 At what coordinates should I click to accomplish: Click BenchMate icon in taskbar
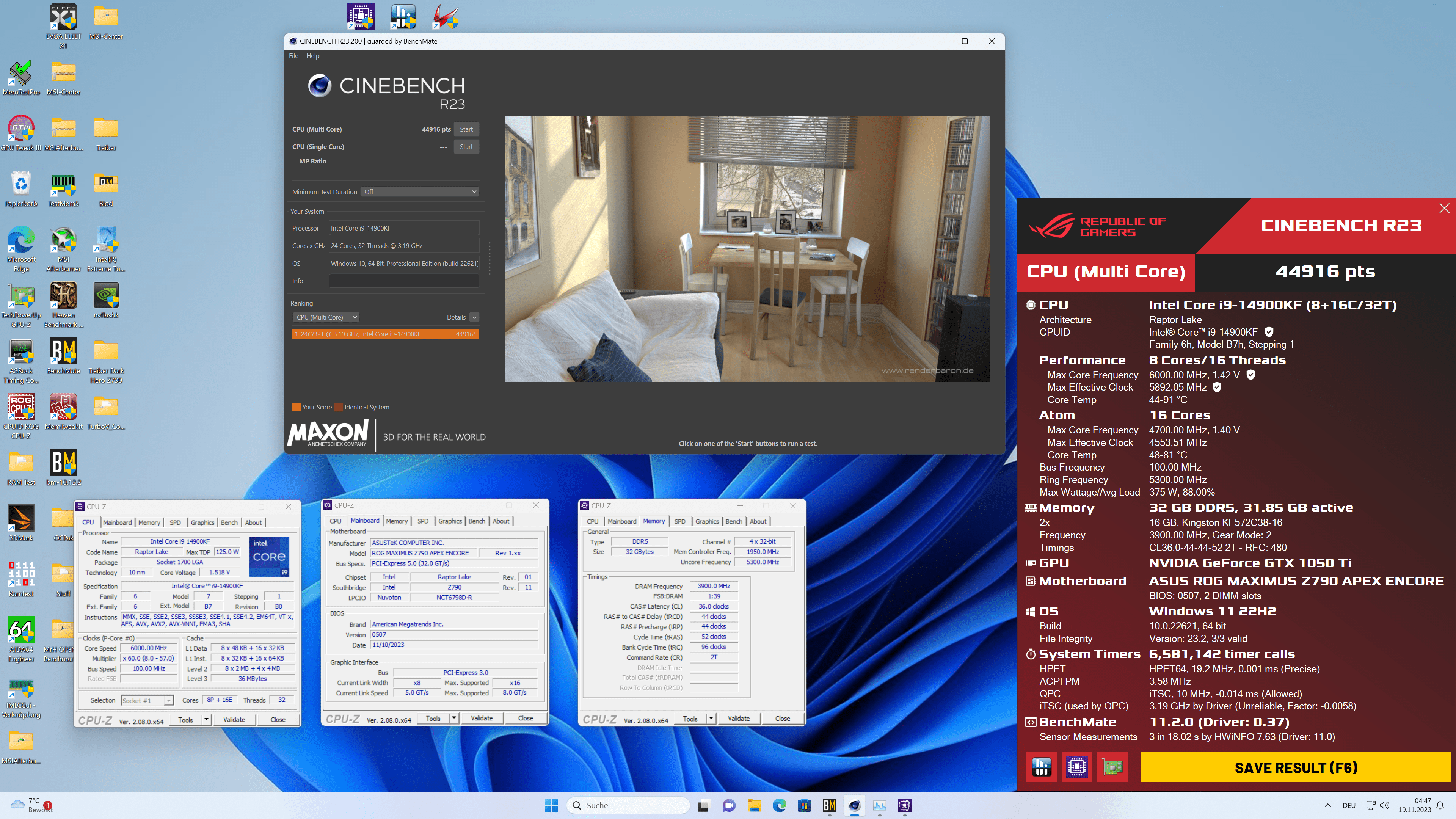[829, 805]
